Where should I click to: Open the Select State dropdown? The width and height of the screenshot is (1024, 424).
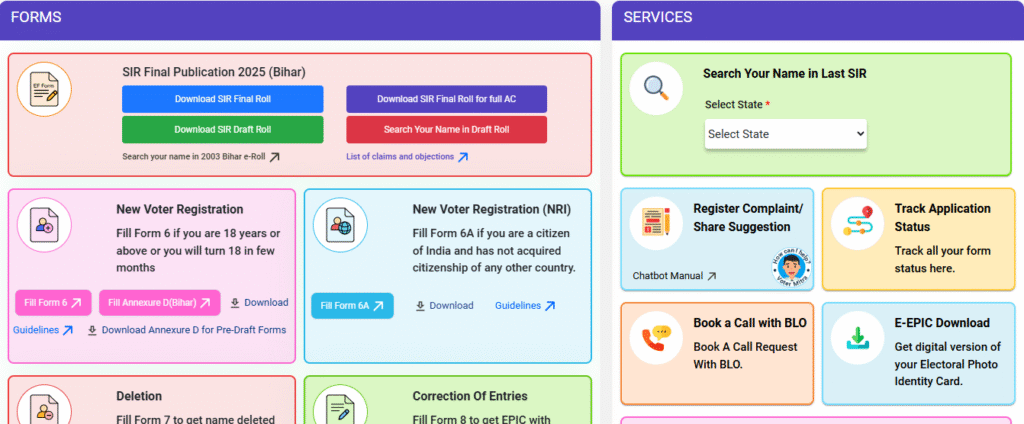(x=785, y=133)
